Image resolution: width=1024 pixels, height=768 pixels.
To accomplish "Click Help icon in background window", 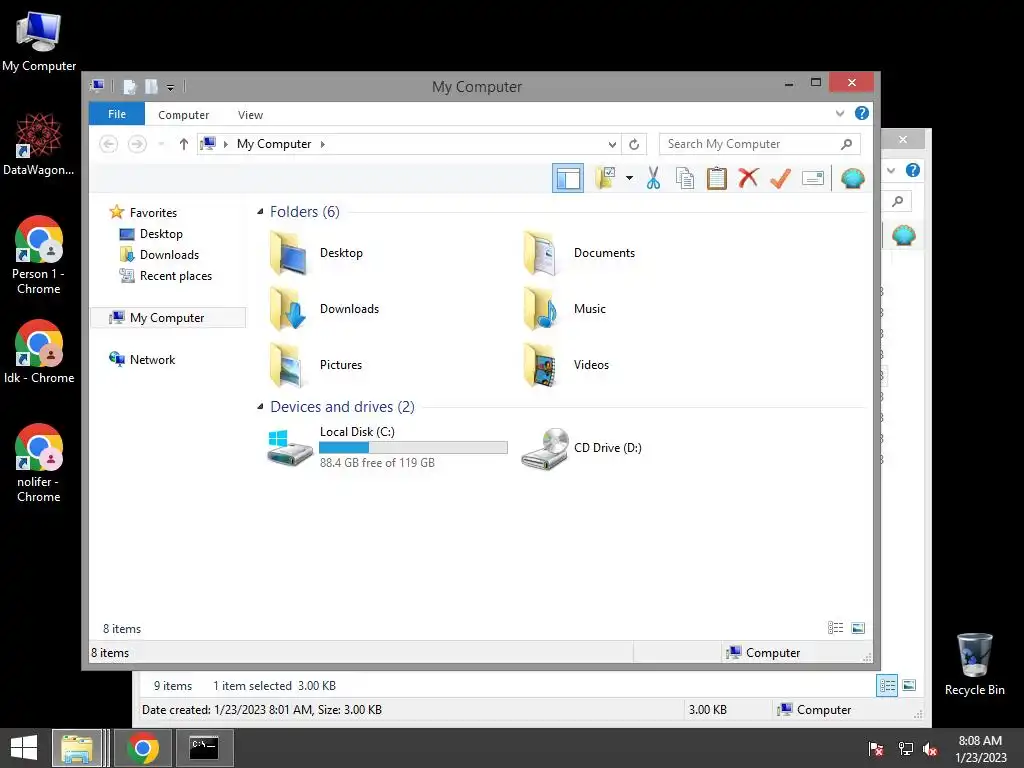I will point(912,170).
